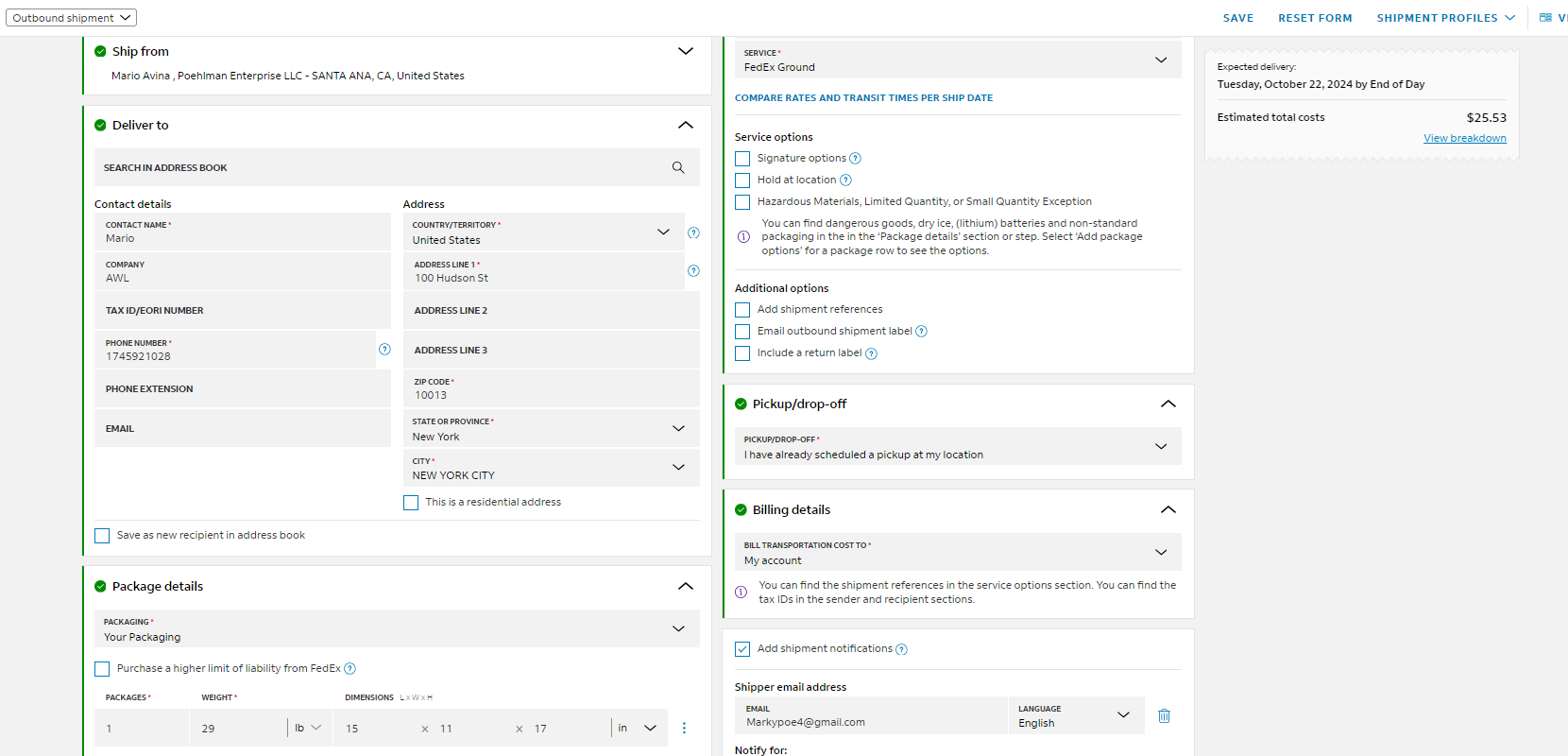Click Ship from green checkmark icon
Screen dimensions: 1568x756
click(100, 51)
